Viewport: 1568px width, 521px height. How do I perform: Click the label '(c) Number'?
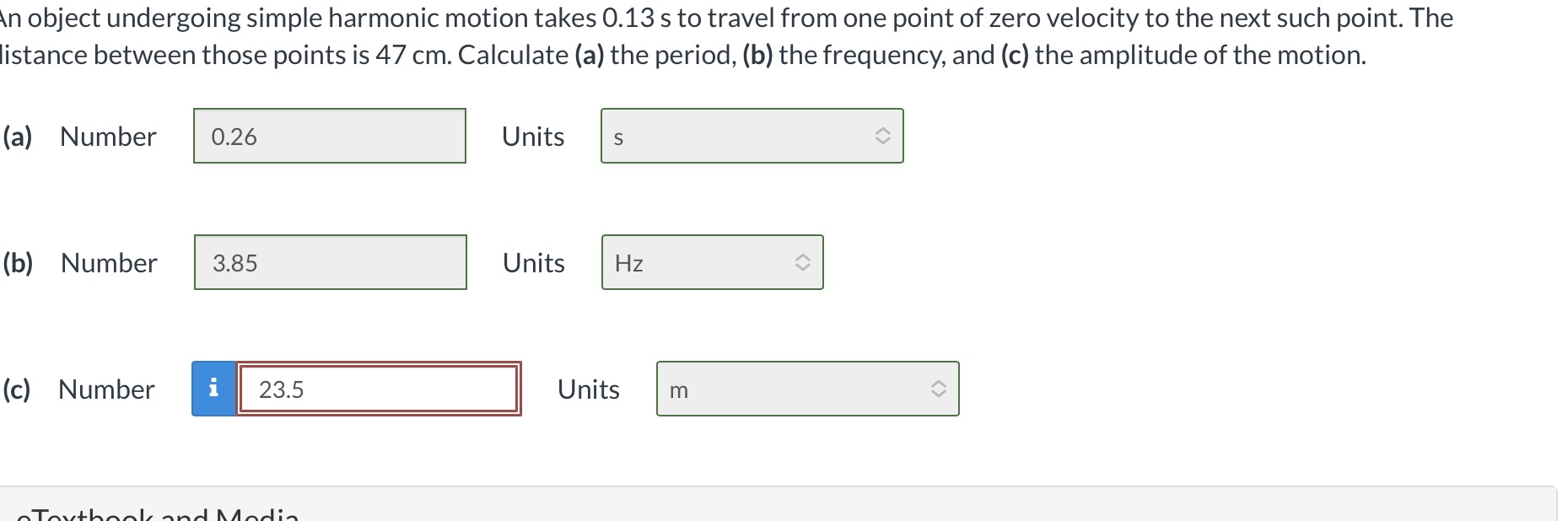(x=79, y=389)
